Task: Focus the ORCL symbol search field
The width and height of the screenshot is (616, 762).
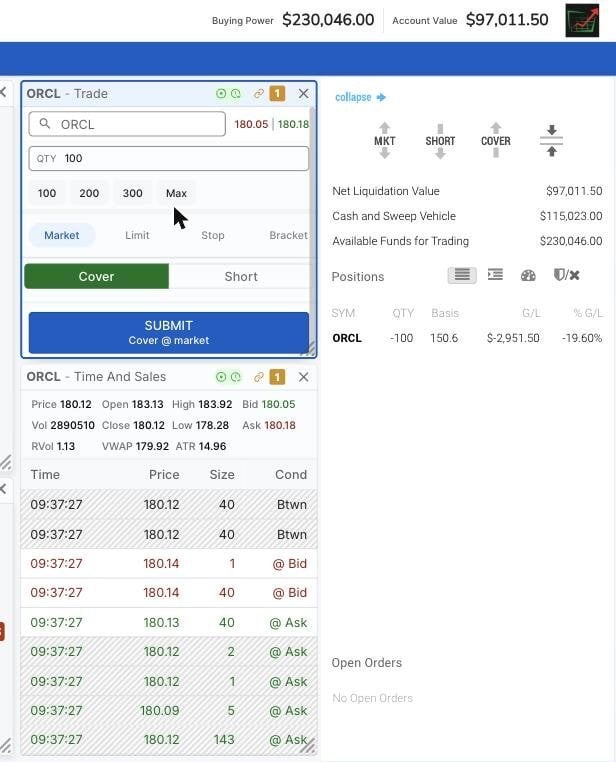Action: click(127, 124)
